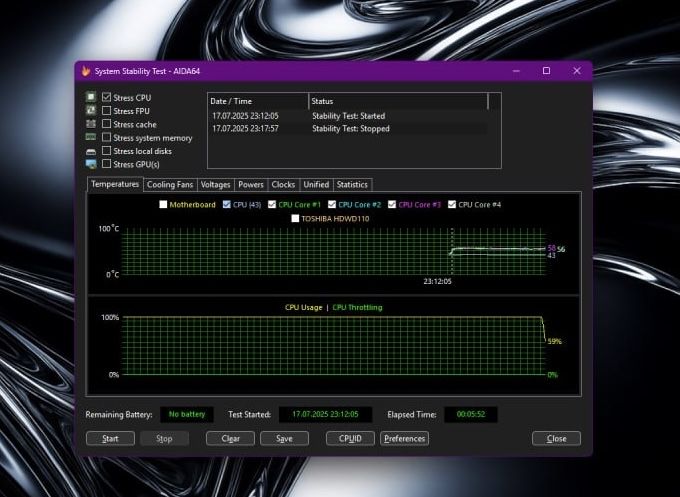
Task: Click the CPU Throttling graph legend label
Action: pos(357,307)
